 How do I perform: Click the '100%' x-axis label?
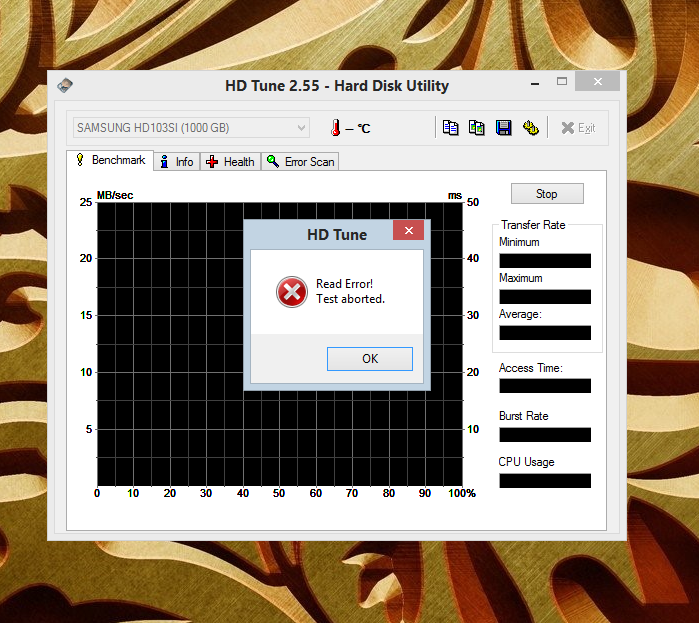[x=462, y=493]
